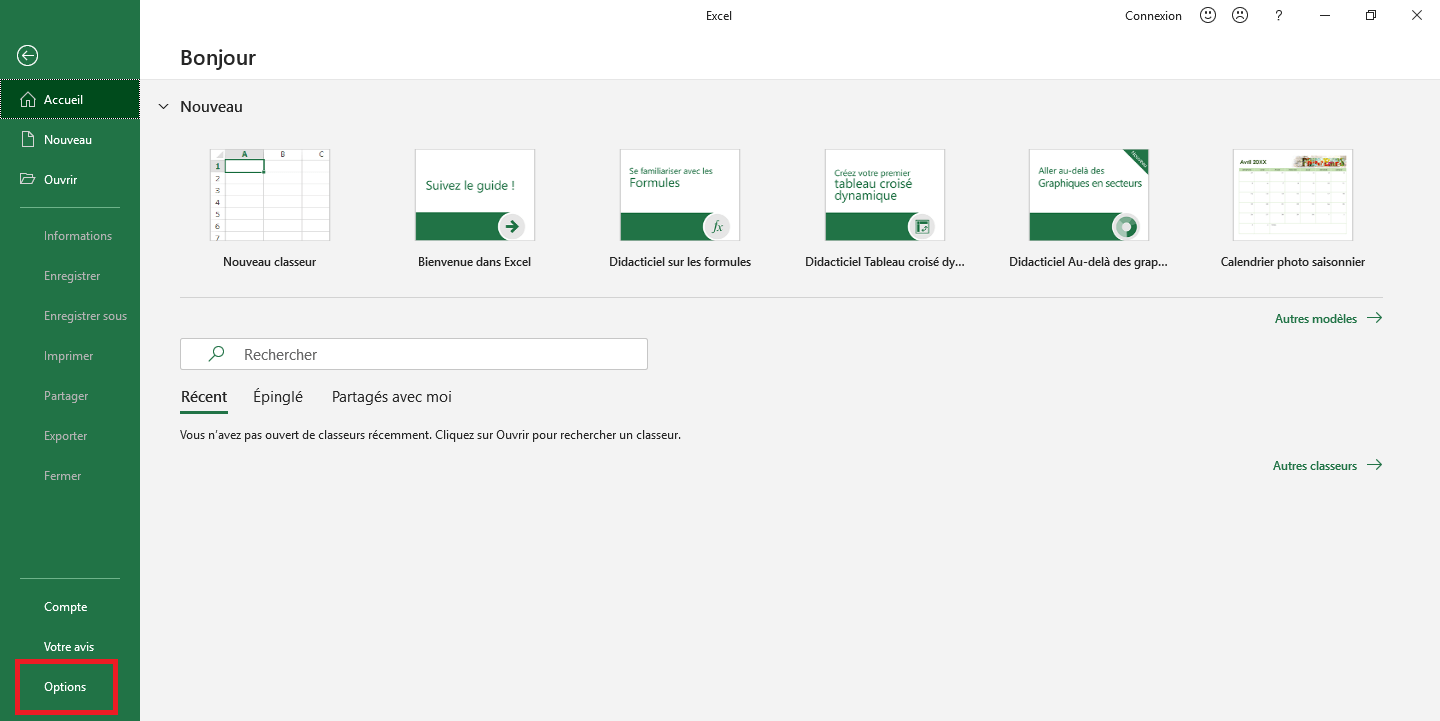Click Connexion to sign in
The image size is (1440, 721).
point(1153,16)
